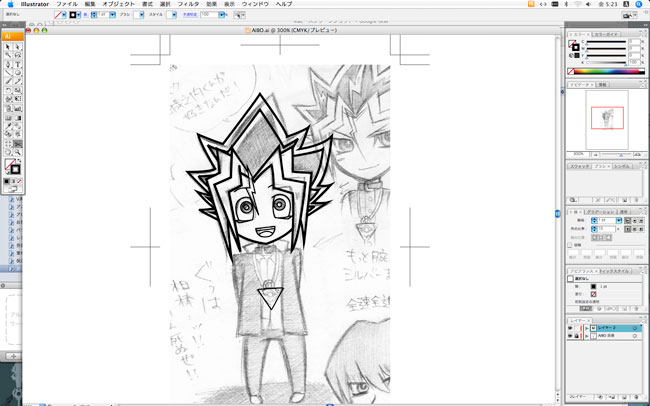The width and height of the screenshot is (650, 406).
Task: Open the ウィンドウ menu
Action: point(255,4)
